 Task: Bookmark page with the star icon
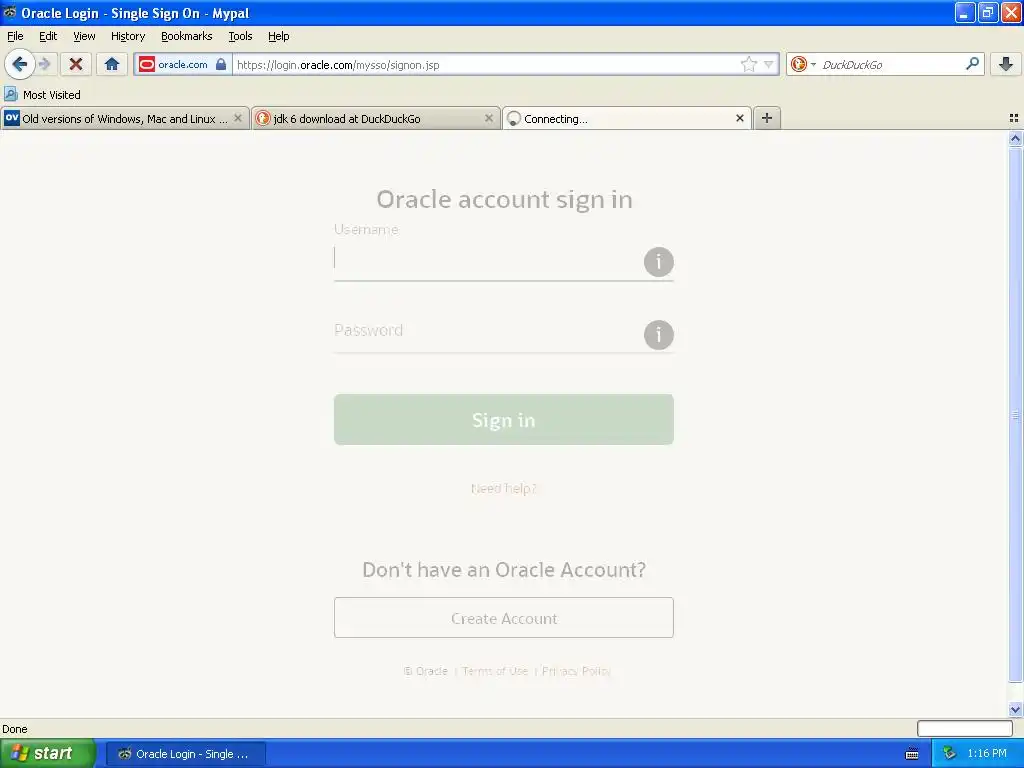pos(748,64)
